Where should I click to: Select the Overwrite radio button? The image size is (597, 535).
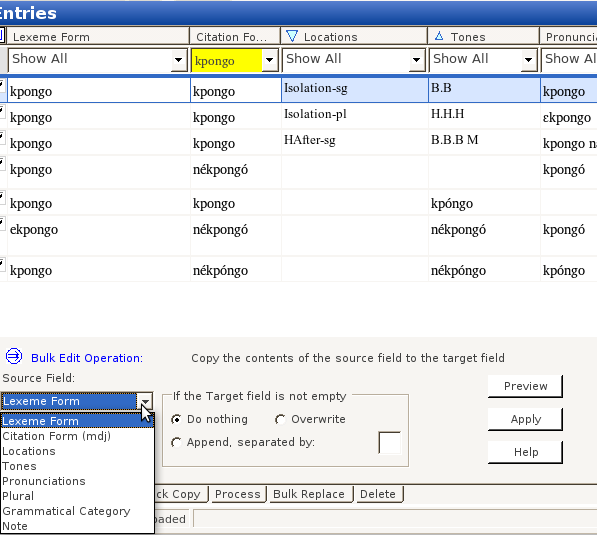[280, 419]
